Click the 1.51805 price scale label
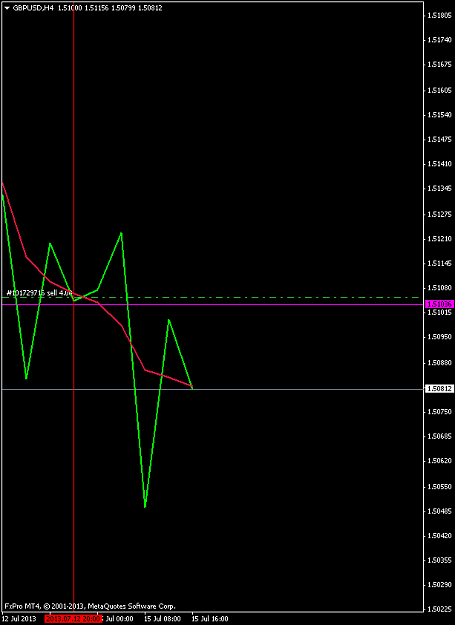Viewport: 455px width, 625px height. tap(440, 16)
